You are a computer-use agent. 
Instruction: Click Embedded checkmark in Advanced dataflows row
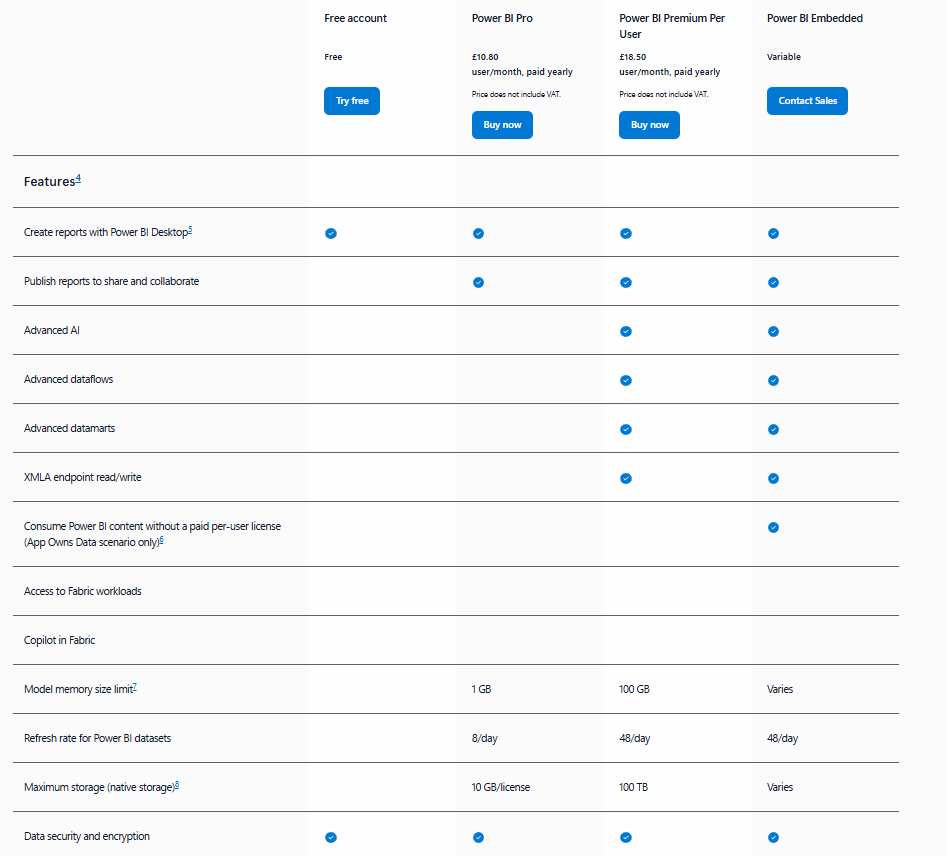pos(773,380)
